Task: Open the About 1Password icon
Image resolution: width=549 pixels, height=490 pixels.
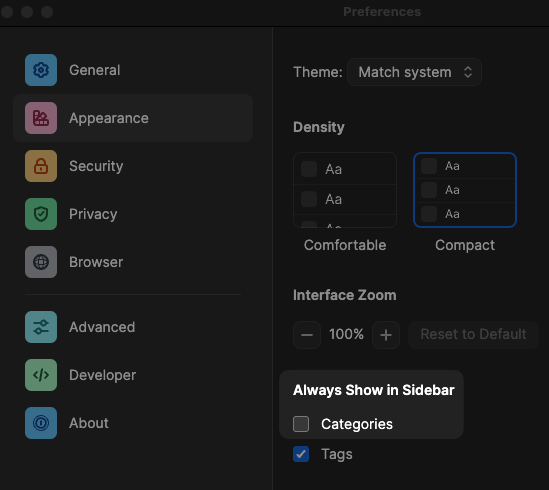Action: [x=41, y=423]
